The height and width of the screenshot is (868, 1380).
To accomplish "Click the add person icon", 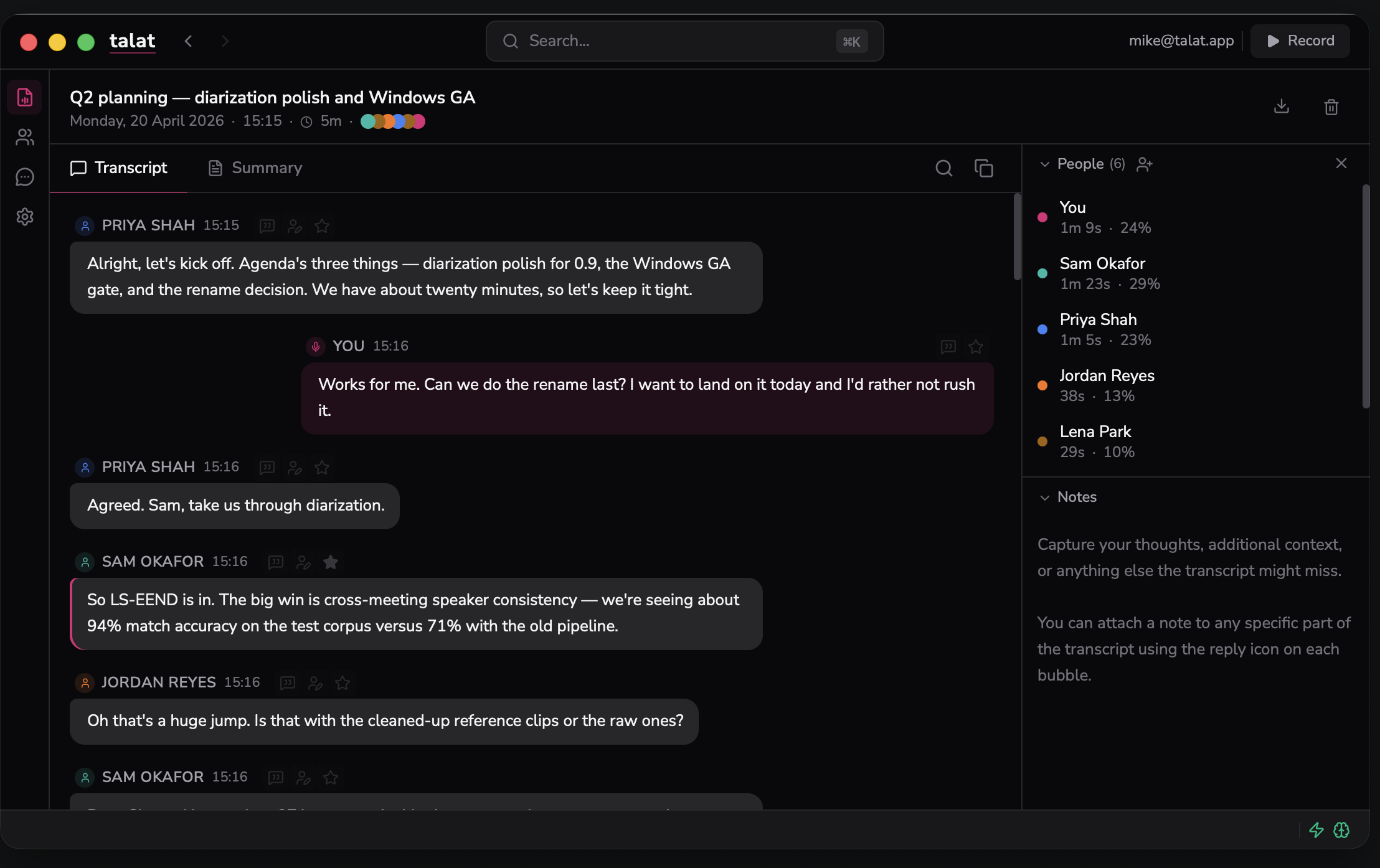I will click(x=1145, y=164).
